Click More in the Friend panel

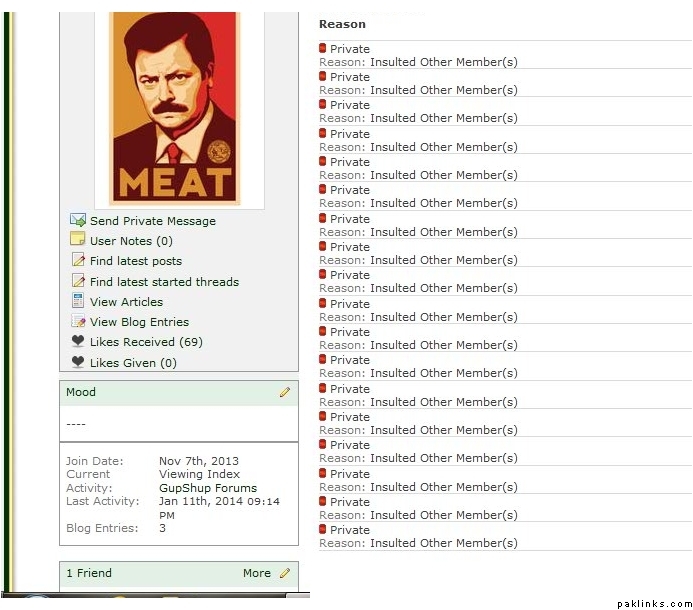coord(256,573)
